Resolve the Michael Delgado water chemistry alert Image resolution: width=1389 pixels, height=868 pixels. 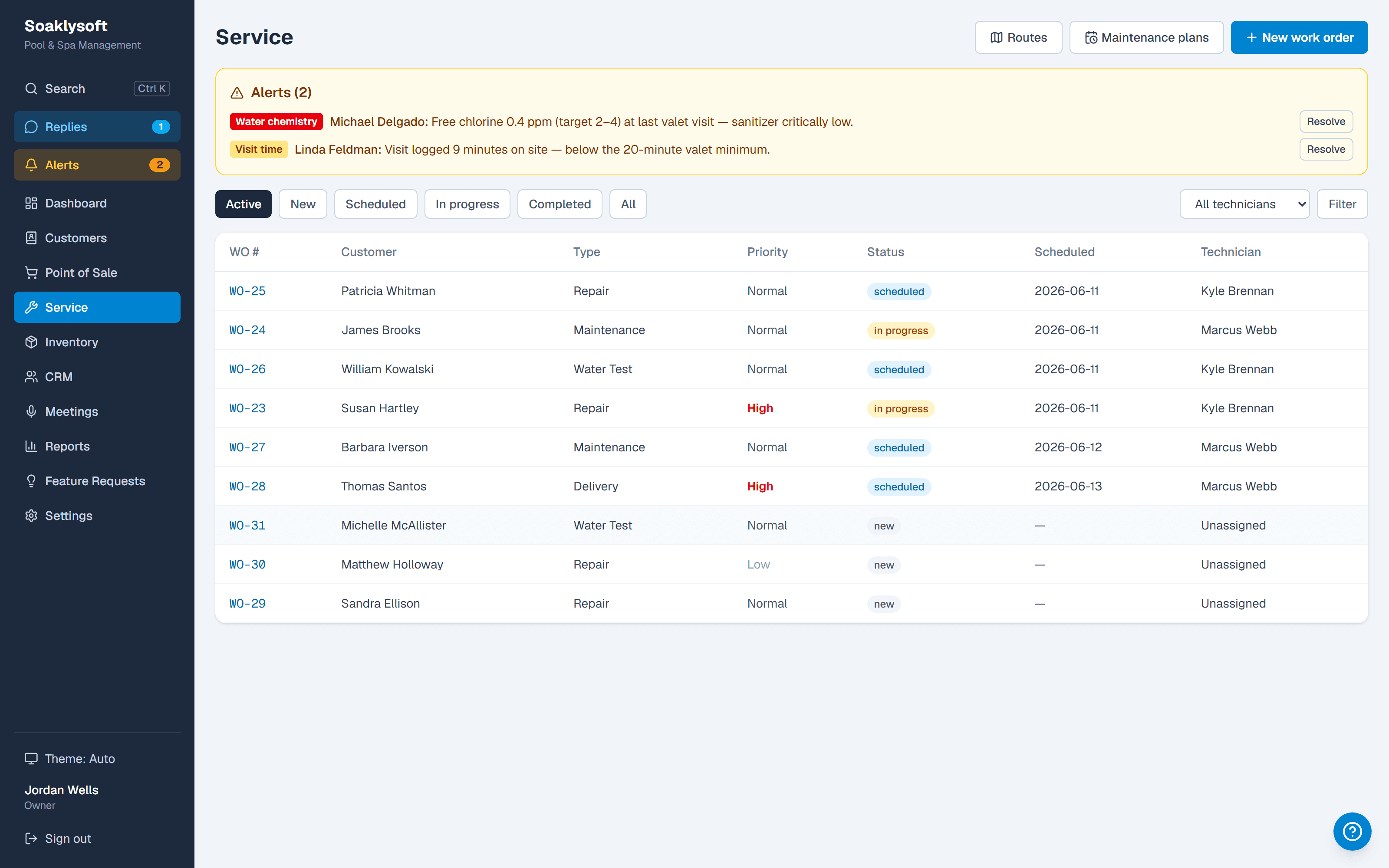[x=1326, y=122]
